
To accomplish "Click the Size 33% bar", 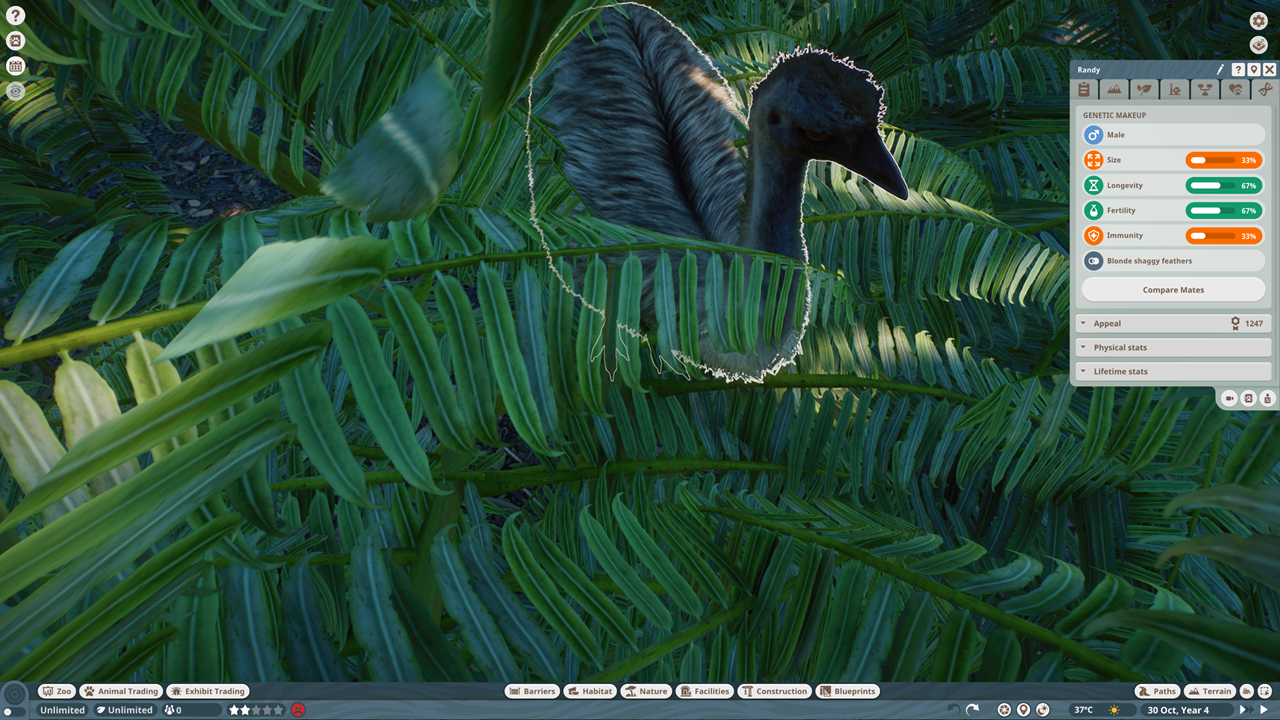I will tap(1224, 160).
